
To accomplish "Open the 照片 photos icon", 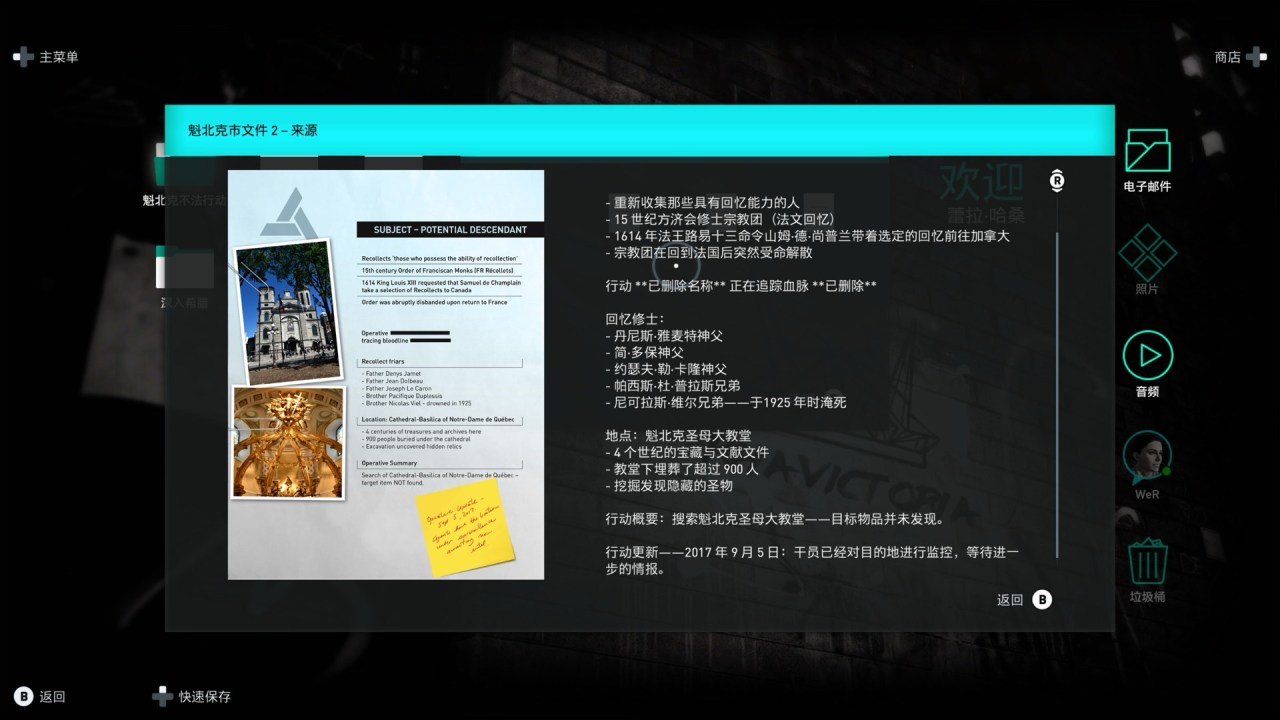I will point(1147,252).
